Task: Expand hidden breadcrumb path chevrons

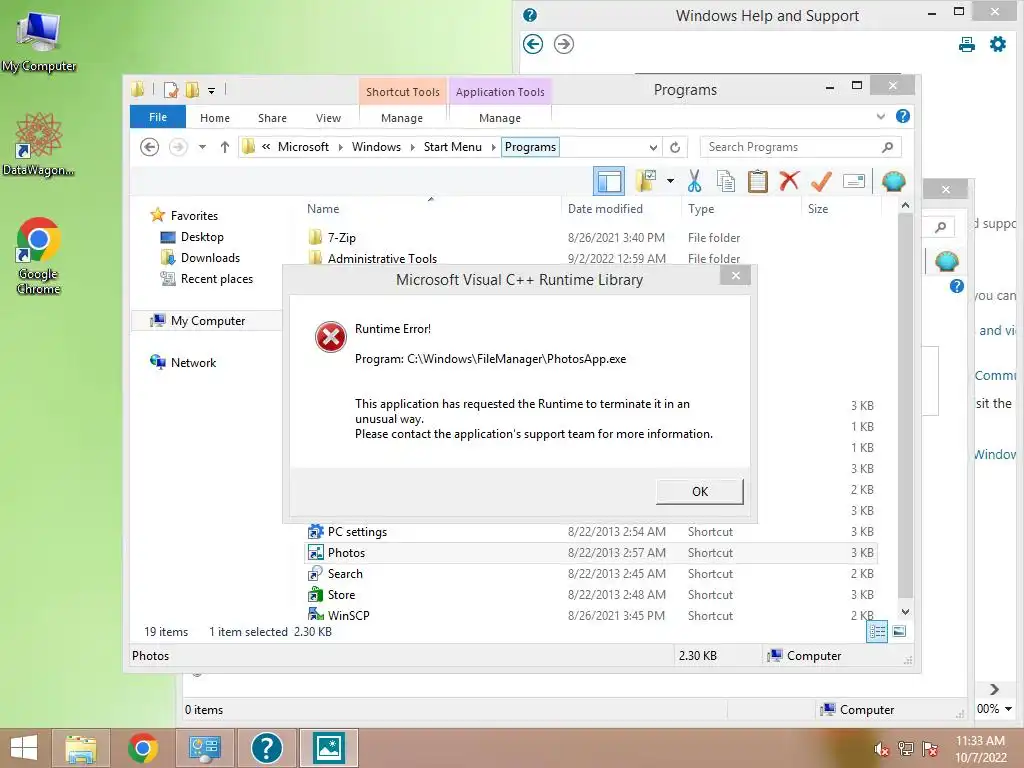Action: 266,147
